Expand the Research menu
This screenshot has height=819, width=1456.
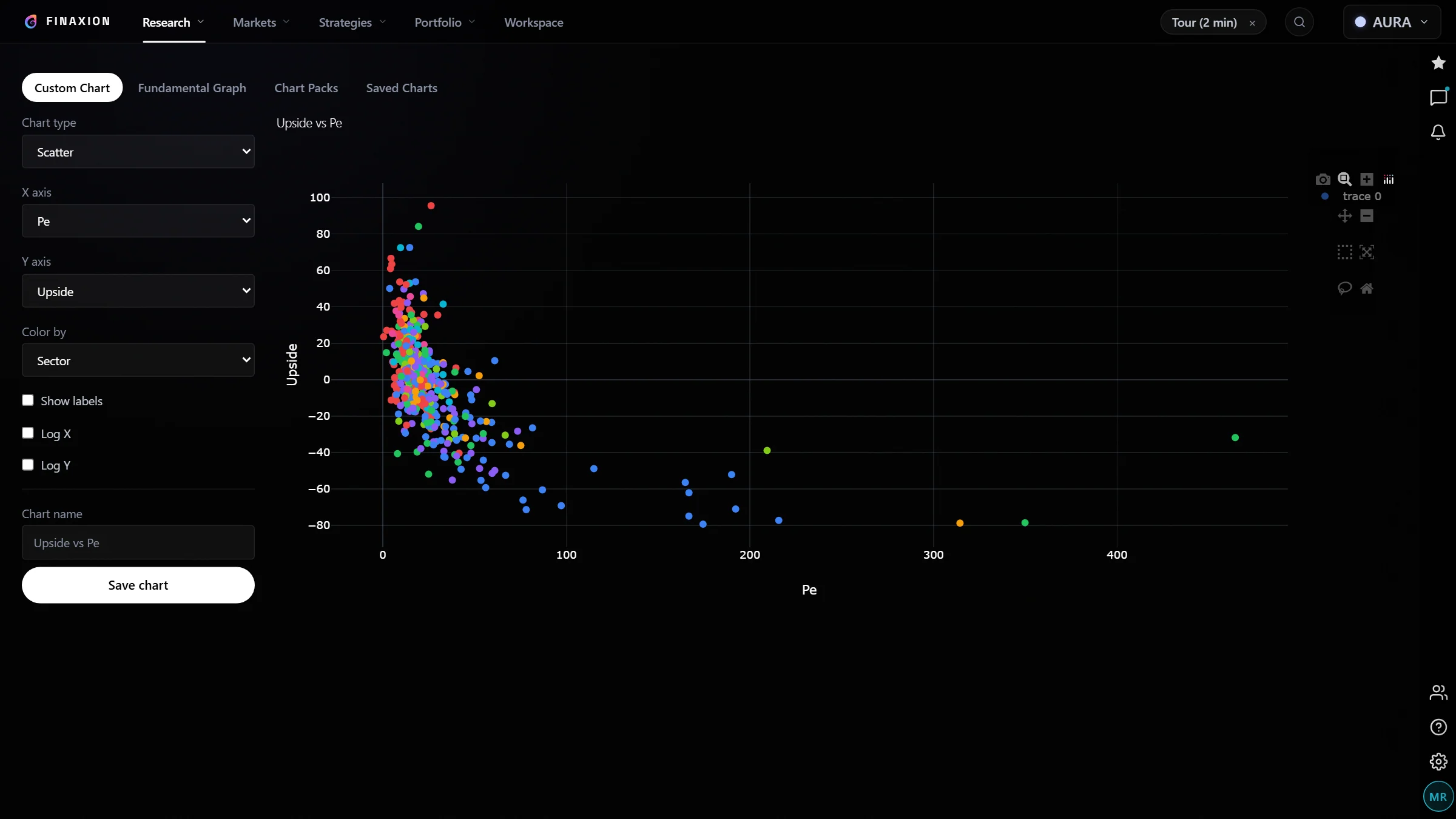(174, 22)
